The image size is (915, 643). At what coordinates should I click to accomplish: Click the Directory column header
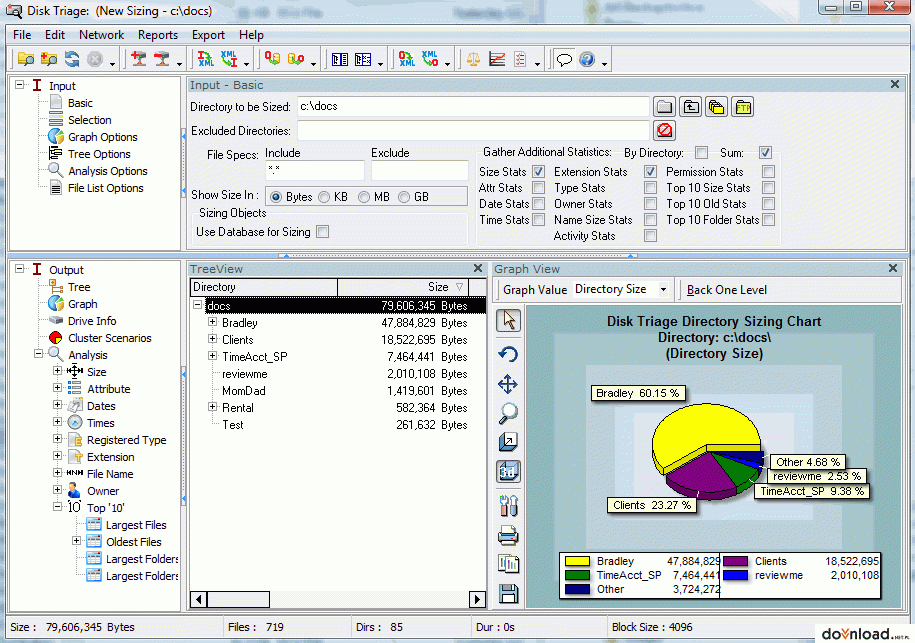tap(264, 287)
